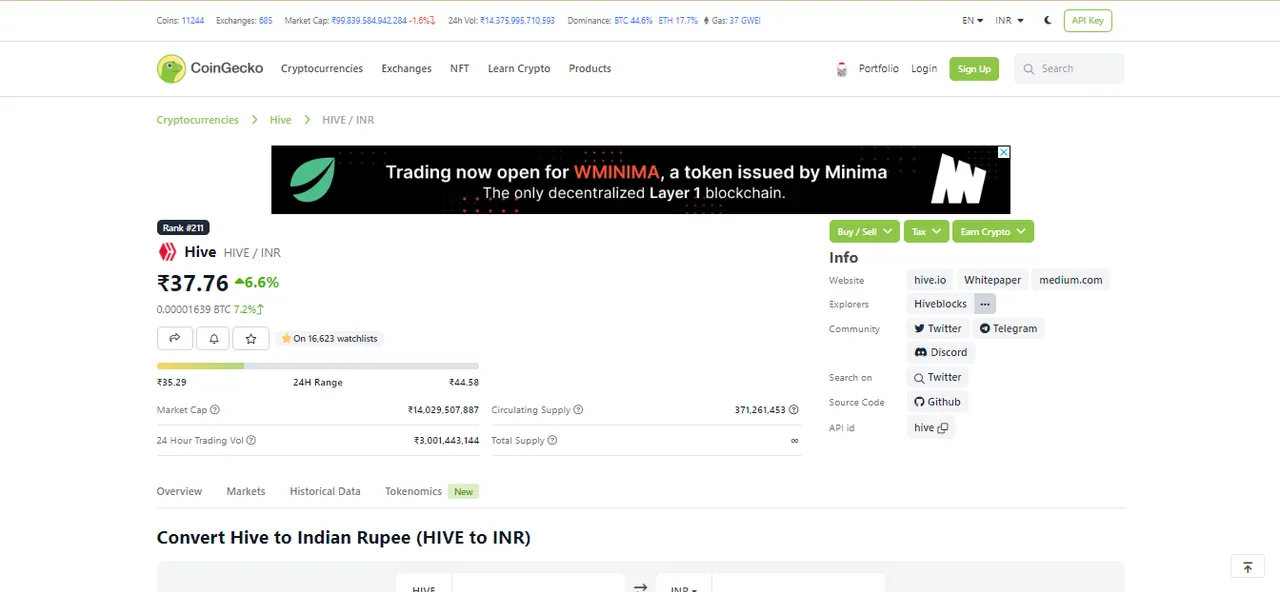Screen dimensions: 1280x592
Task: Click the Exchanges count 685
Action: pos(266,20)
